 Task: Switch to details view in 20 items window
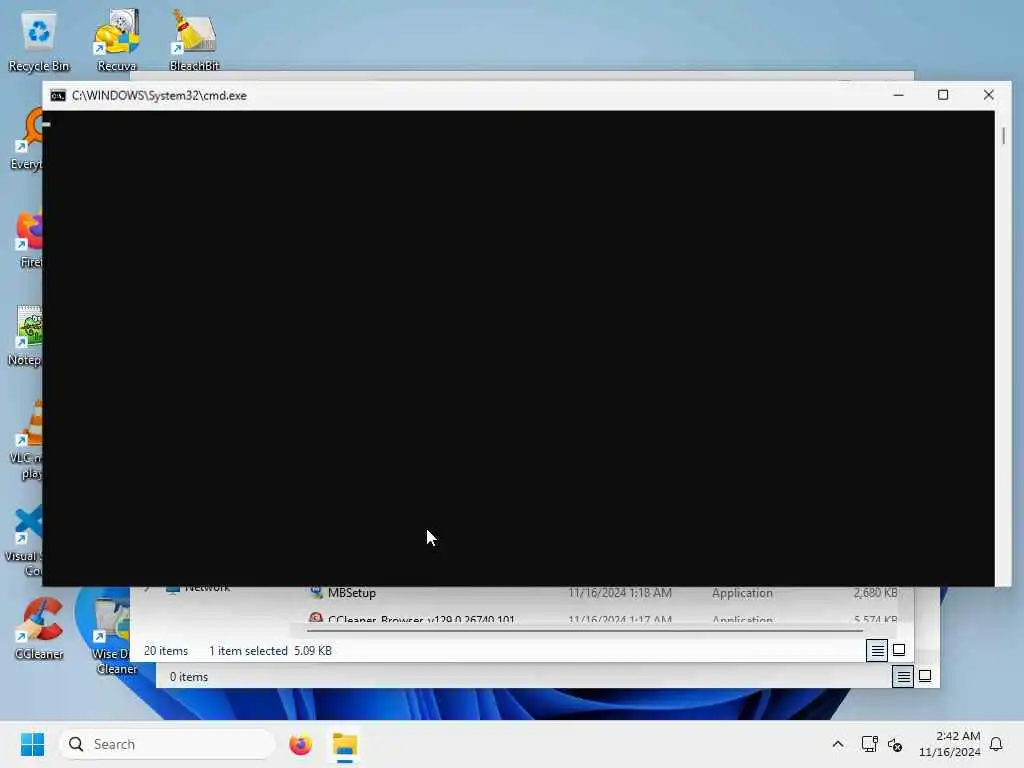point(877,650)
